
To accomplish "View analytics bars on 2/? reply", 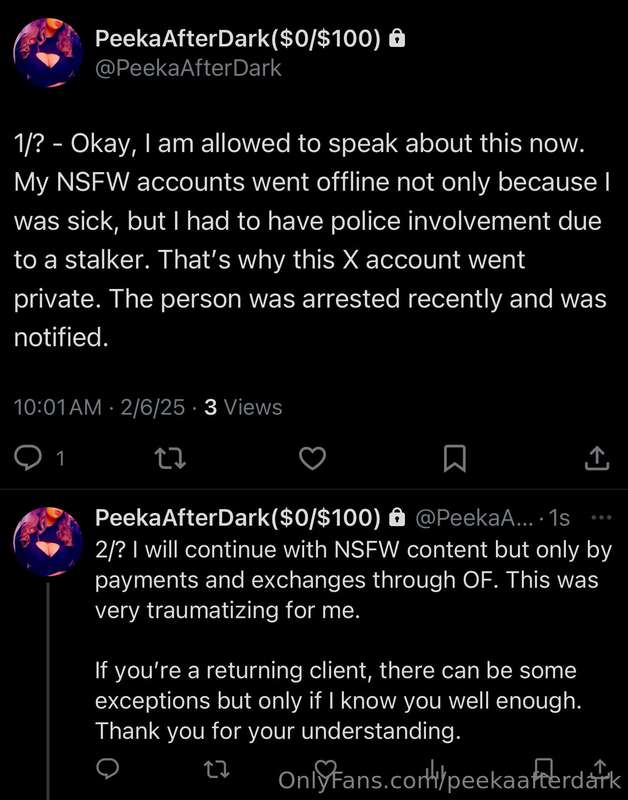I will tap(435, 768).
